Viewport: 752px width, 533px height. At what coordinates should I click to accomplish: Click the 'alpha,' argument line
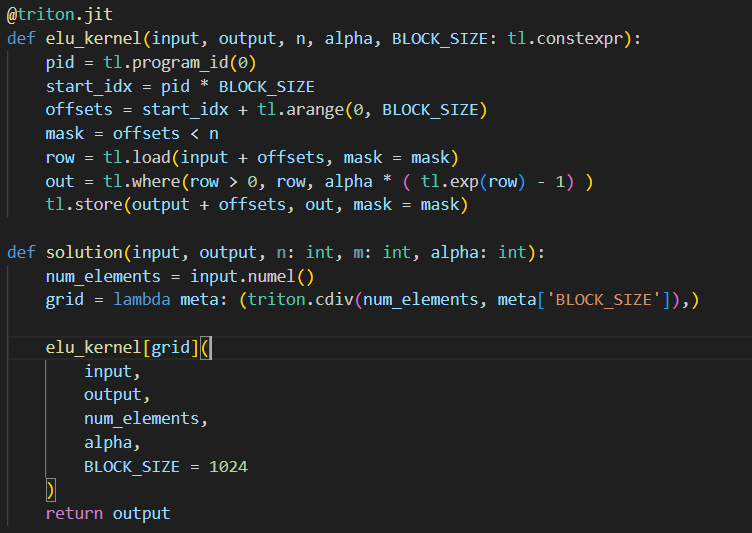pyautogui.click(x=112, y=442)
